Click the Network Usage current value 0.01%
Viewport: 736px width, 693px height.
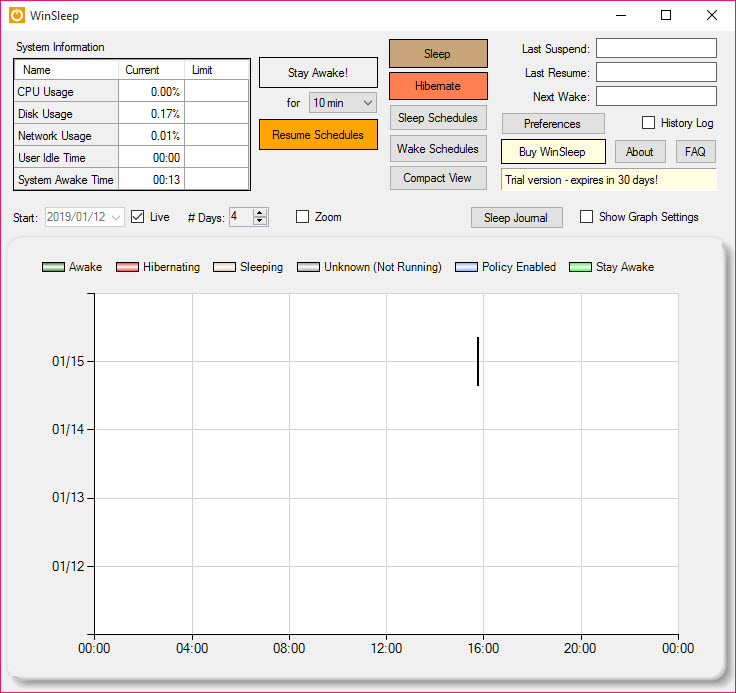(152, 136)
